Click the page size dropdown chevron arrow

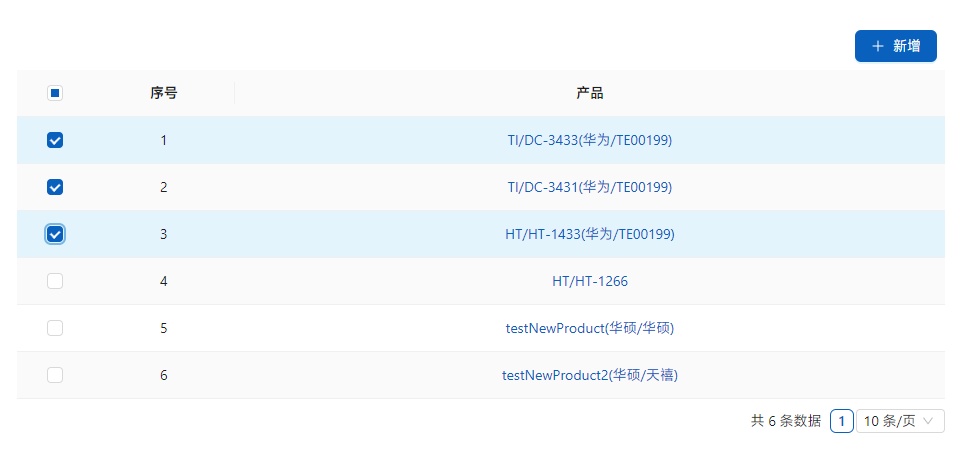click(x=930, y=421)
